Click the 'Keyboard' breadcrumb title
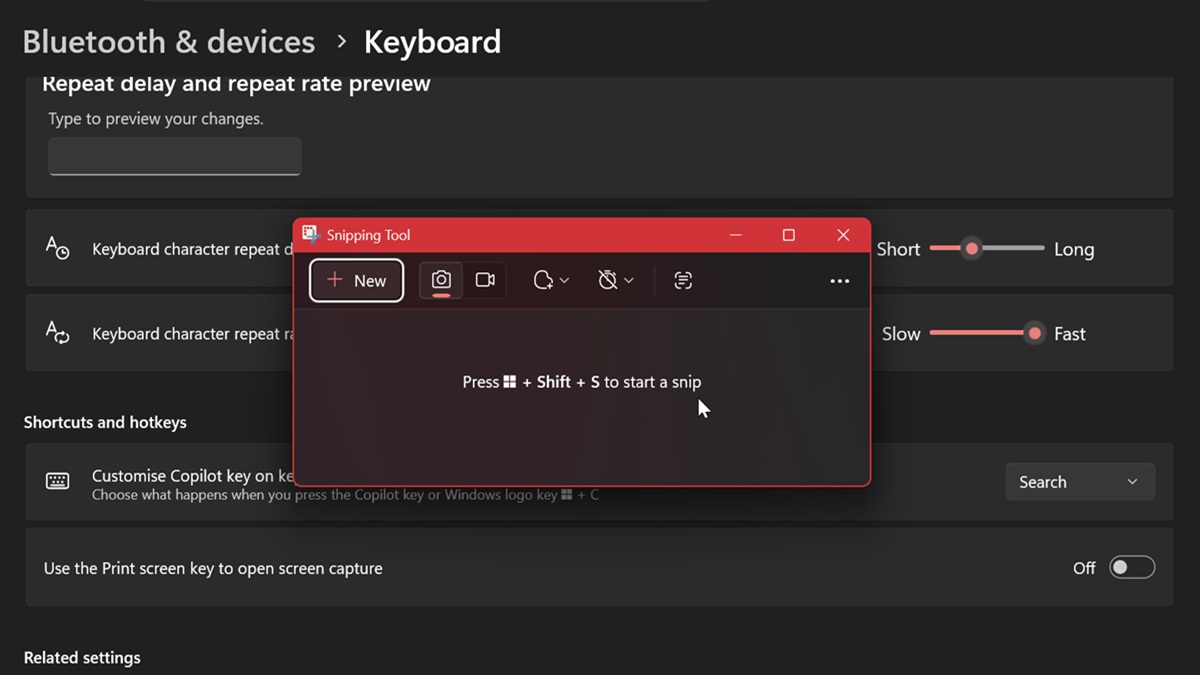 (432, 42)
